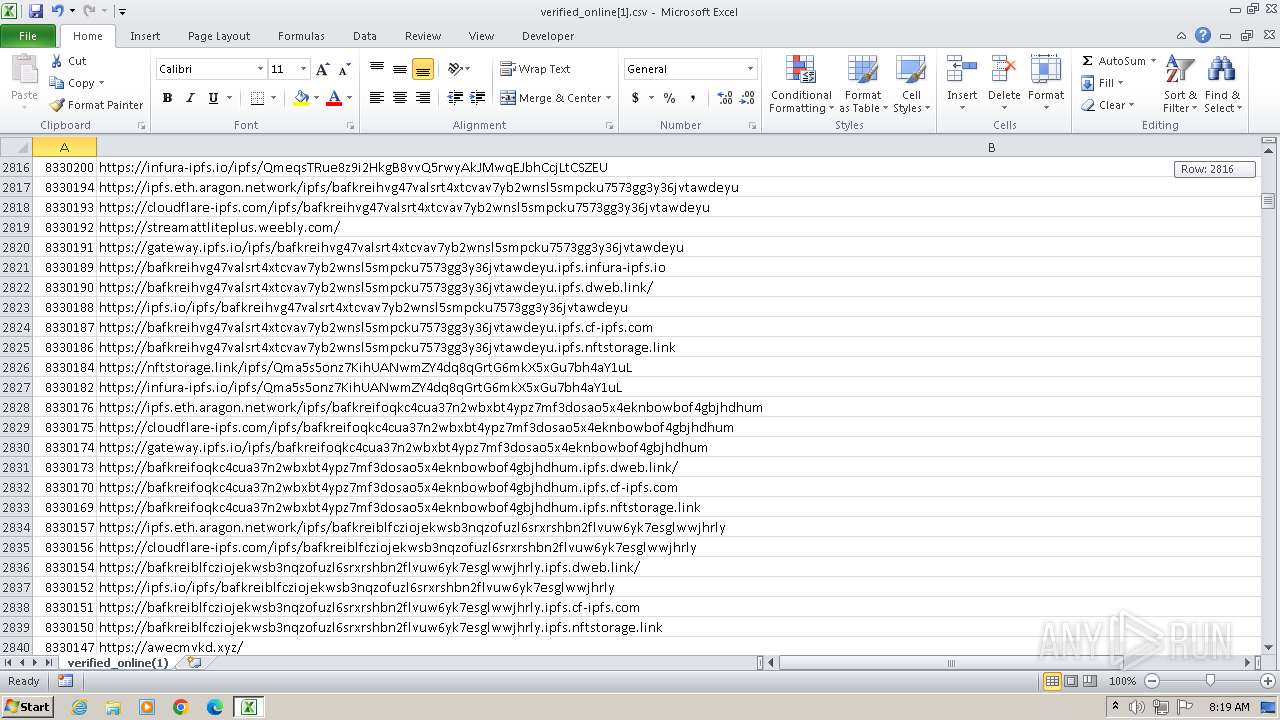This screenshot has height=720, width=1280.
Task: Open Find & Select binoculars
Action: click(1222, 85)
